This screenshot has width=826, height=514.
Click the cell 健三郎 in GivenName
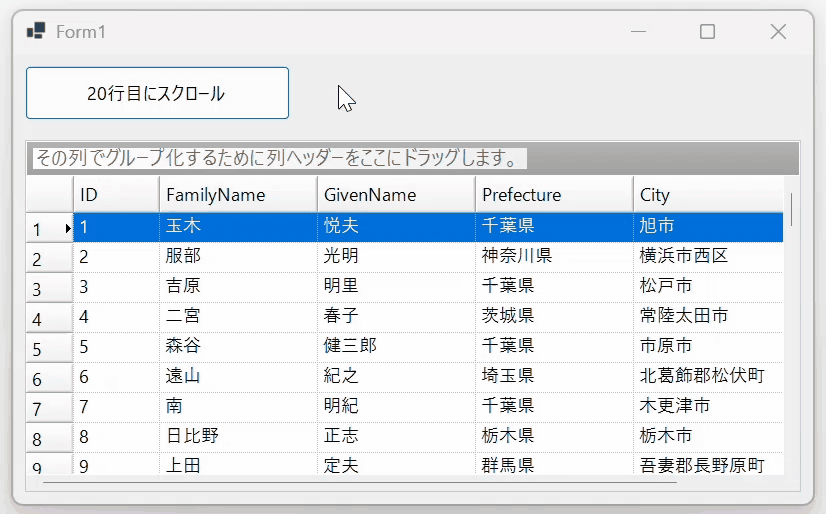396,348
